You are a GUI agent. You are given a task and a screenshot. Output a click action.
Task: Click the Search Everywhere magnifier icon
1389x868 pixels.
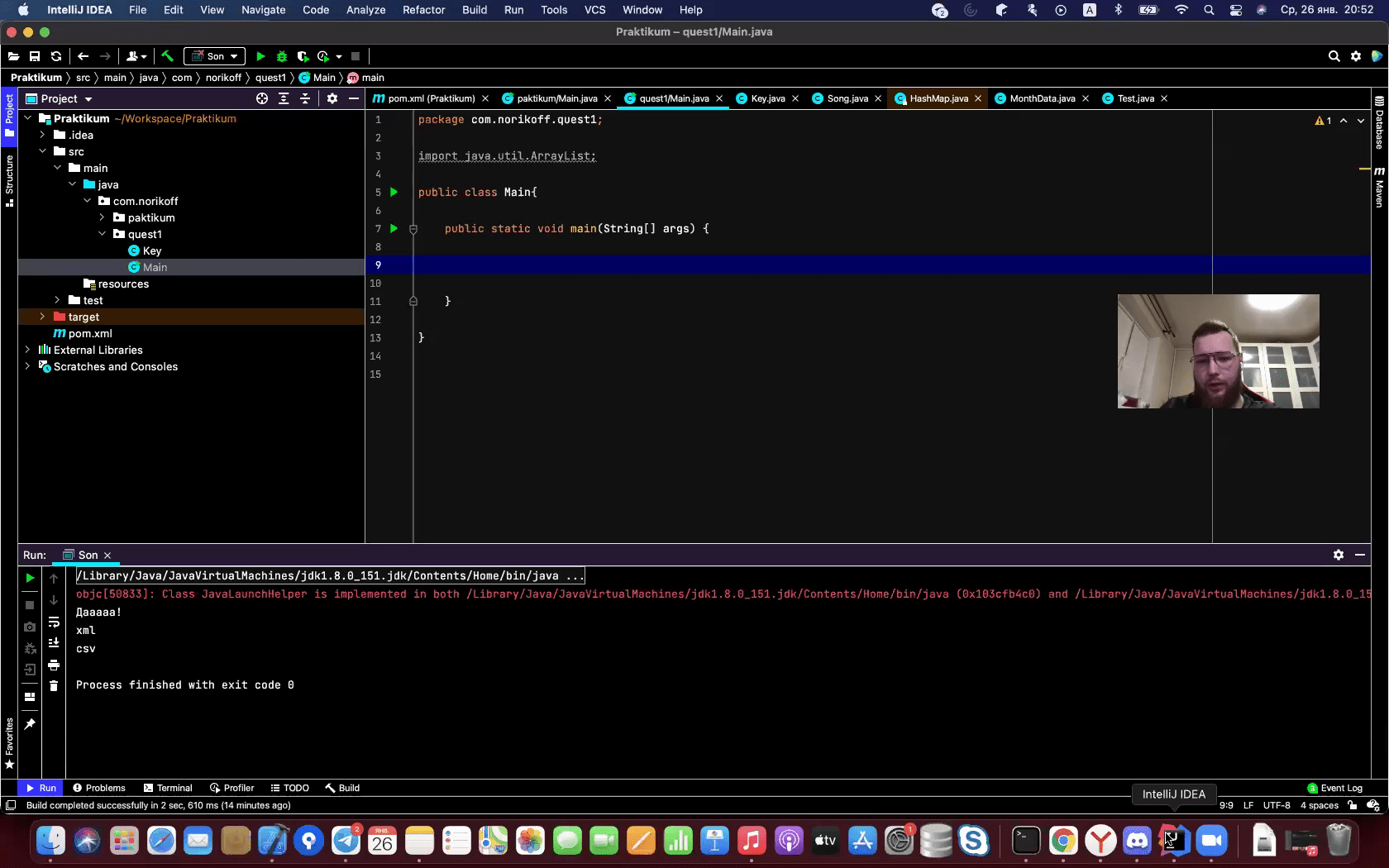pyautogui.click(x=1334, y=56)
